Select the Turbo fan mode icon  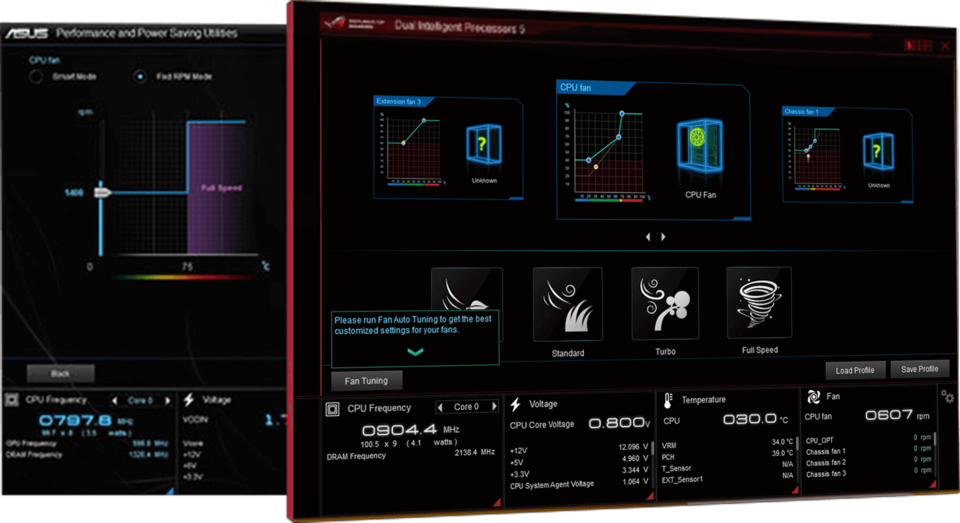(x=665, y=303)
